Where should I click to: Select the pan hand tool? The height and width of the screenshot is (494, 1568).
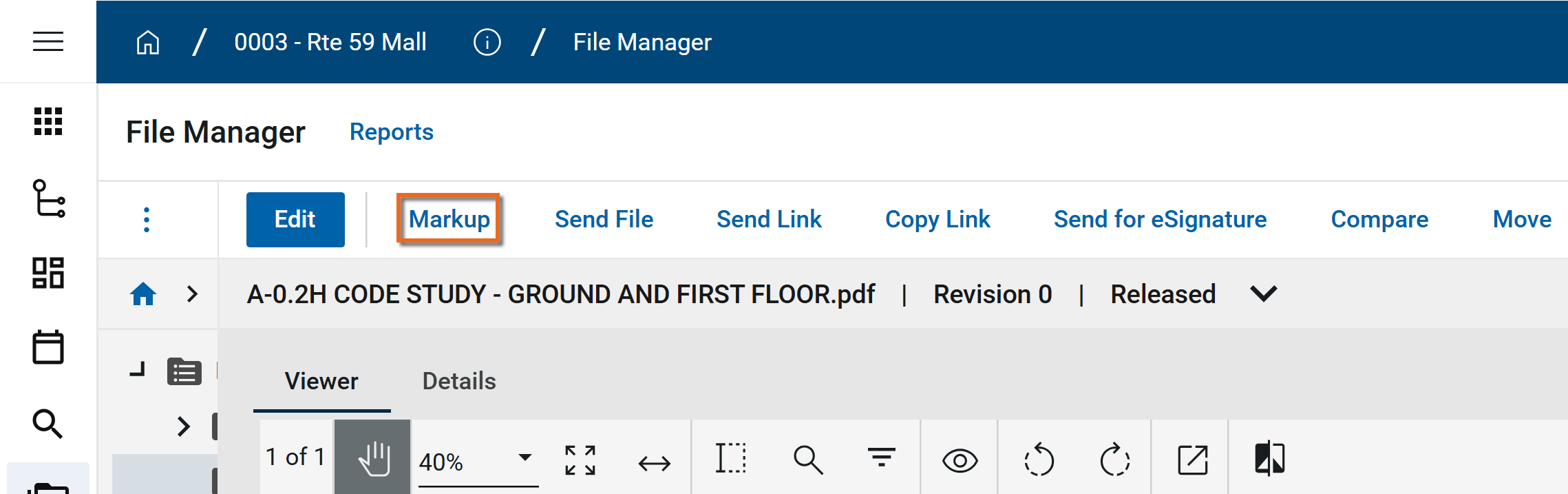point(373,458)
